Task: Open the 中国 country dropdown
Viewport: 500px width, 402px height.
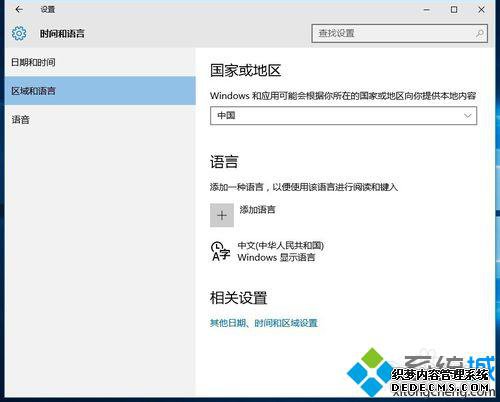Action: [343, 116]
